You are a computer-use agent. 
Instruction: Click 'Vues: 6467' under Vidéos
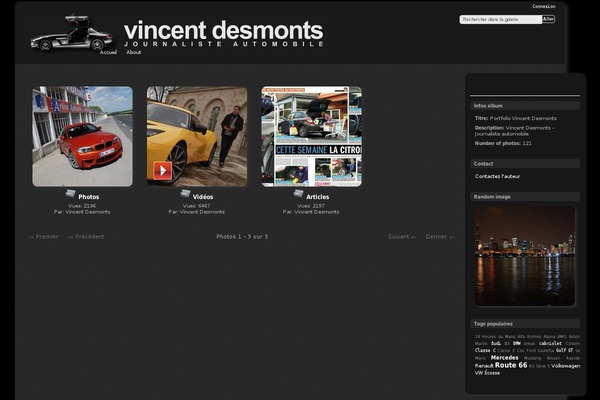[196, 206]
